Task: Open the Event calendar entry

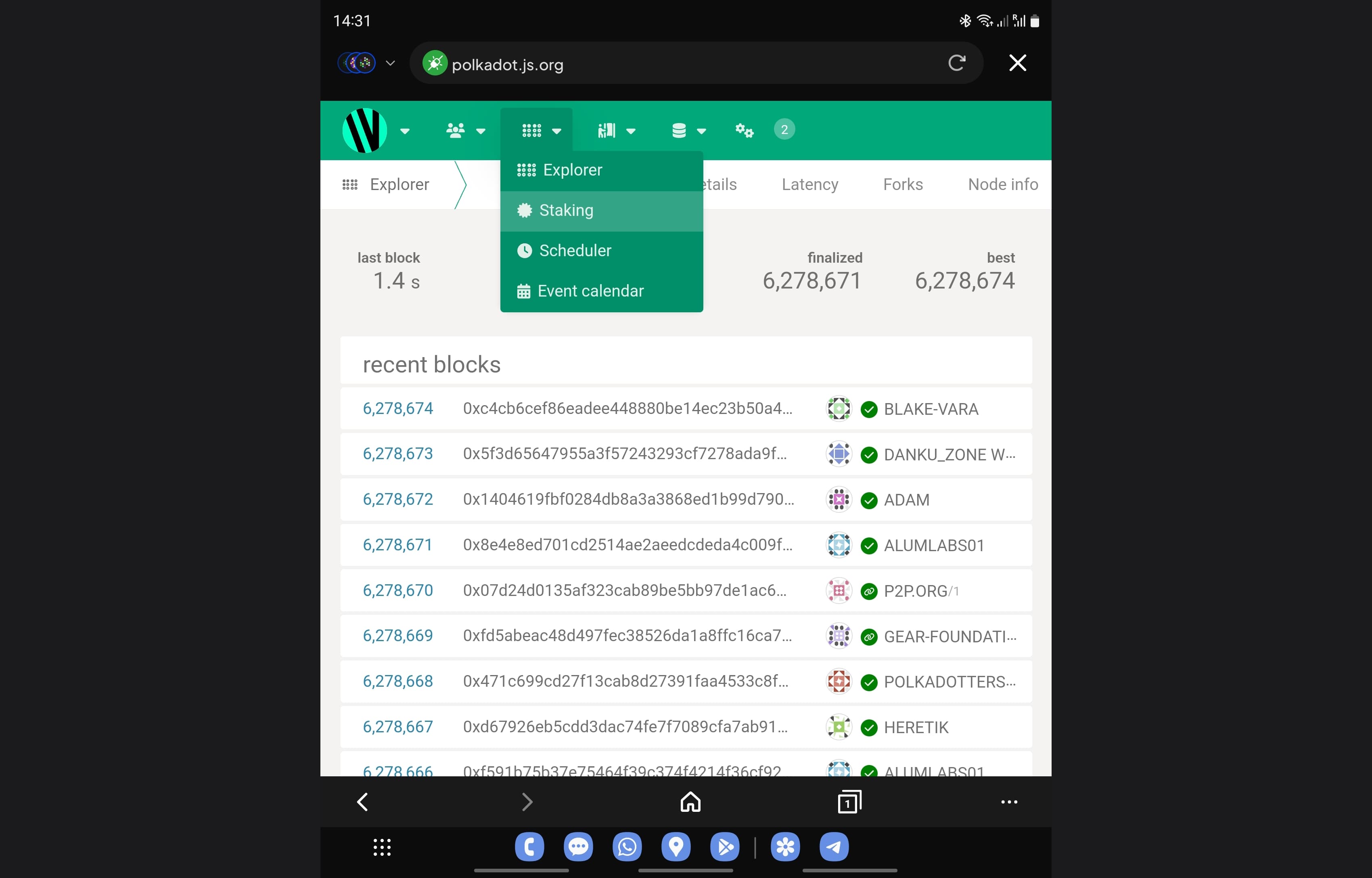Action: (590, 291)
